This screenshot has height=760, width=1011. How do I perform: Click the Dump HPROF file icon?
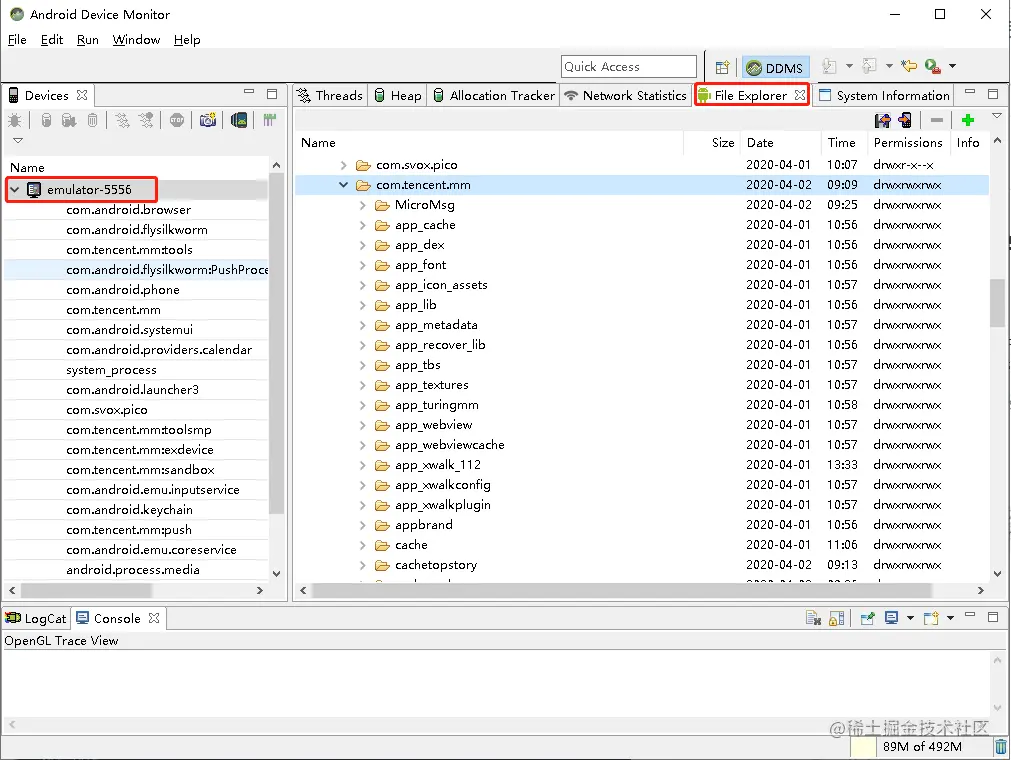click(69, 120)
